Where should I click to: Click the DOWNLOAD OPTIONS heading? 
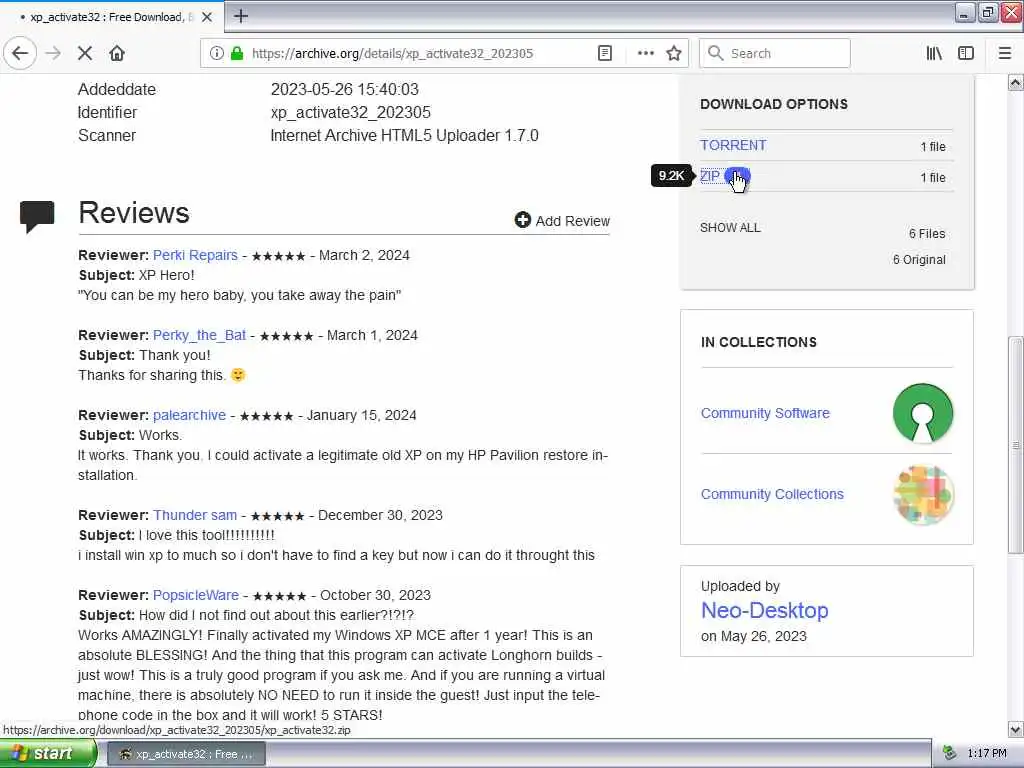coord(774,104)
